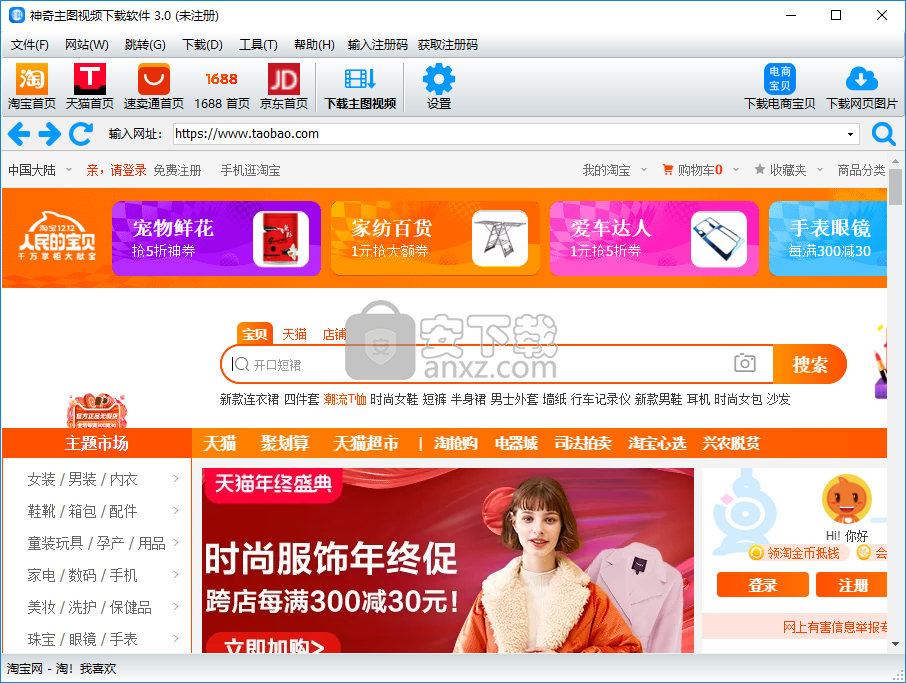This screenshot has height=683, width=906.
Task: Expand the 我的淘宝 dropdown
Action: click(x=644, y=170)
